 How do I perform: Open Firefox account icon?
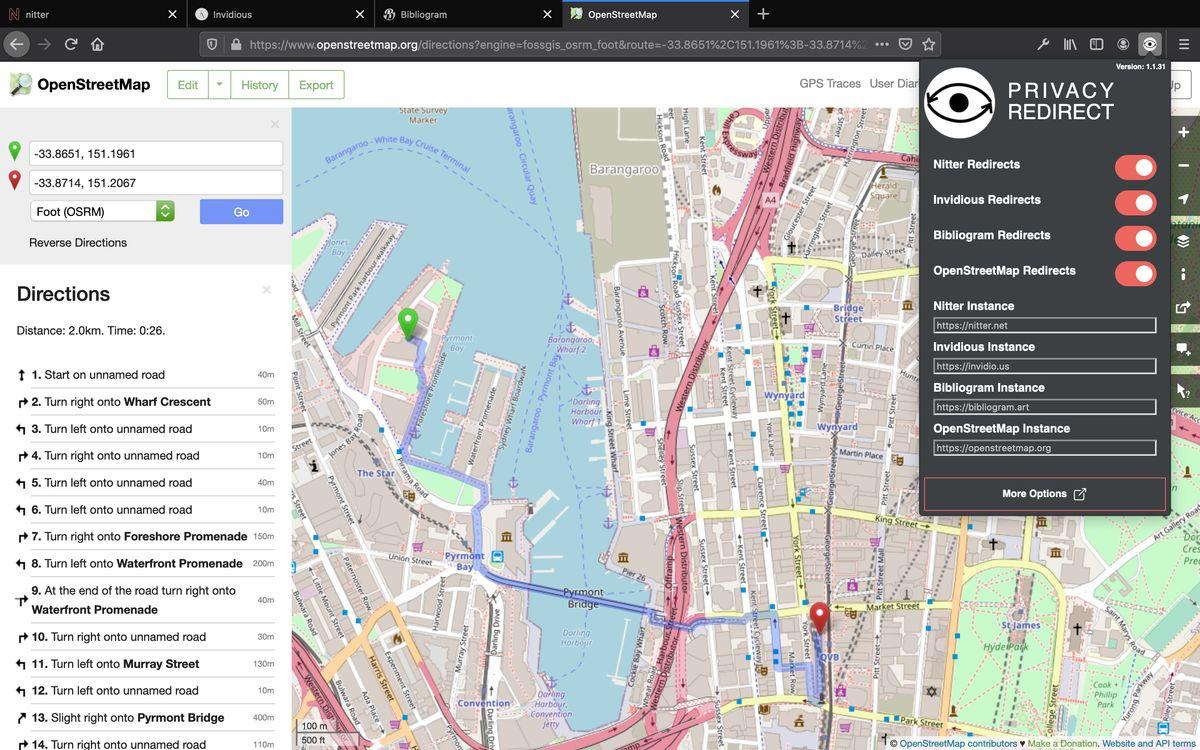[x=1123, y=44]
